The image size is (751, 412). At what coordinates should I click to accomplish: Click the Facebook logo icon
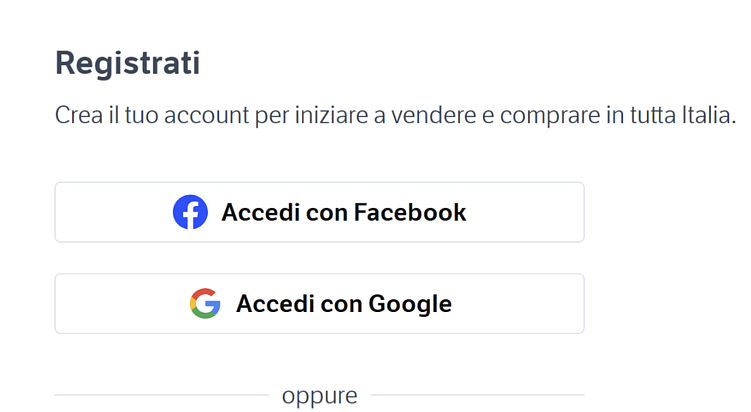190,212
